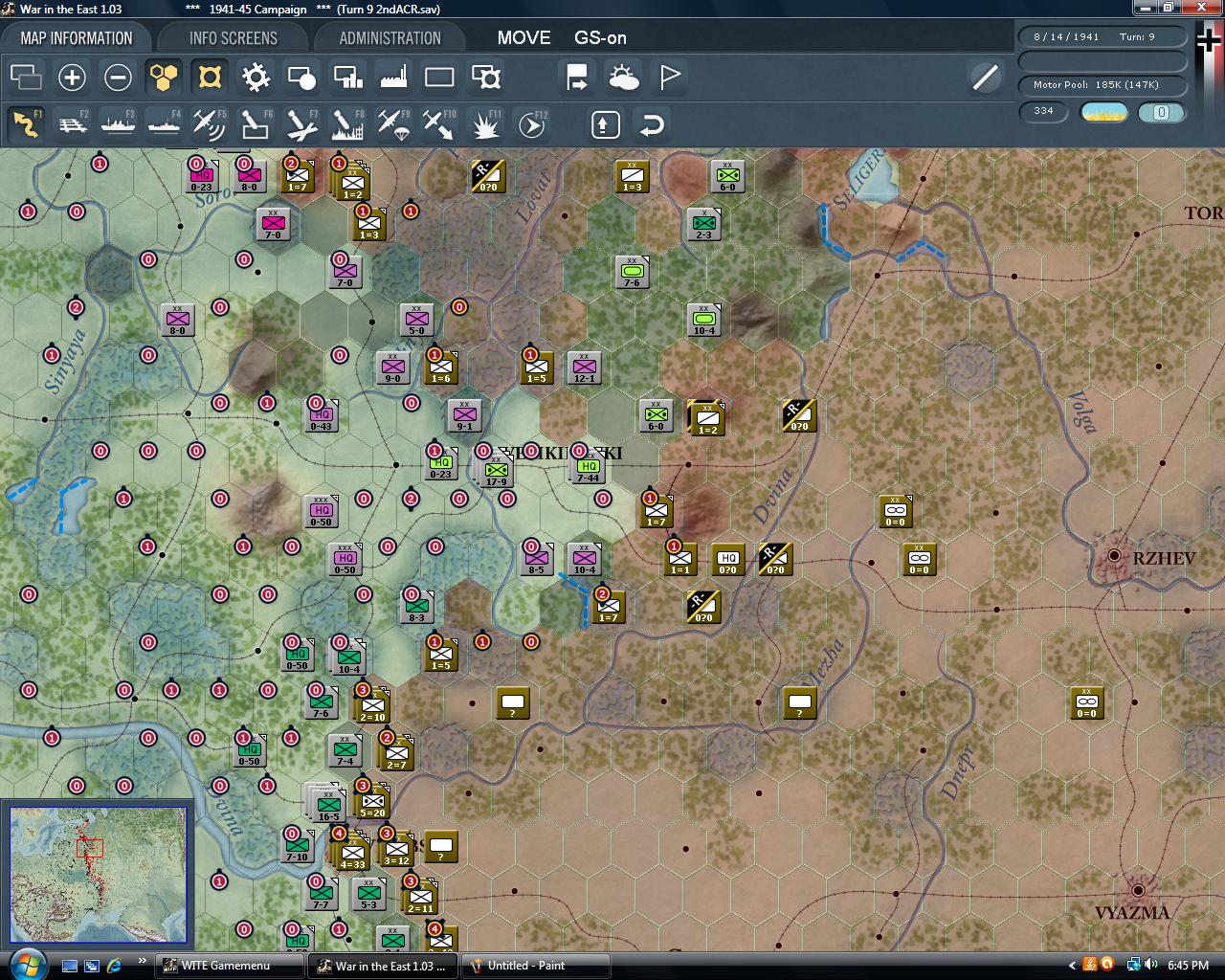Screen dimensions: 1225x980
Task: Toggle the gear map overlay icon
Action: point(256,77)
